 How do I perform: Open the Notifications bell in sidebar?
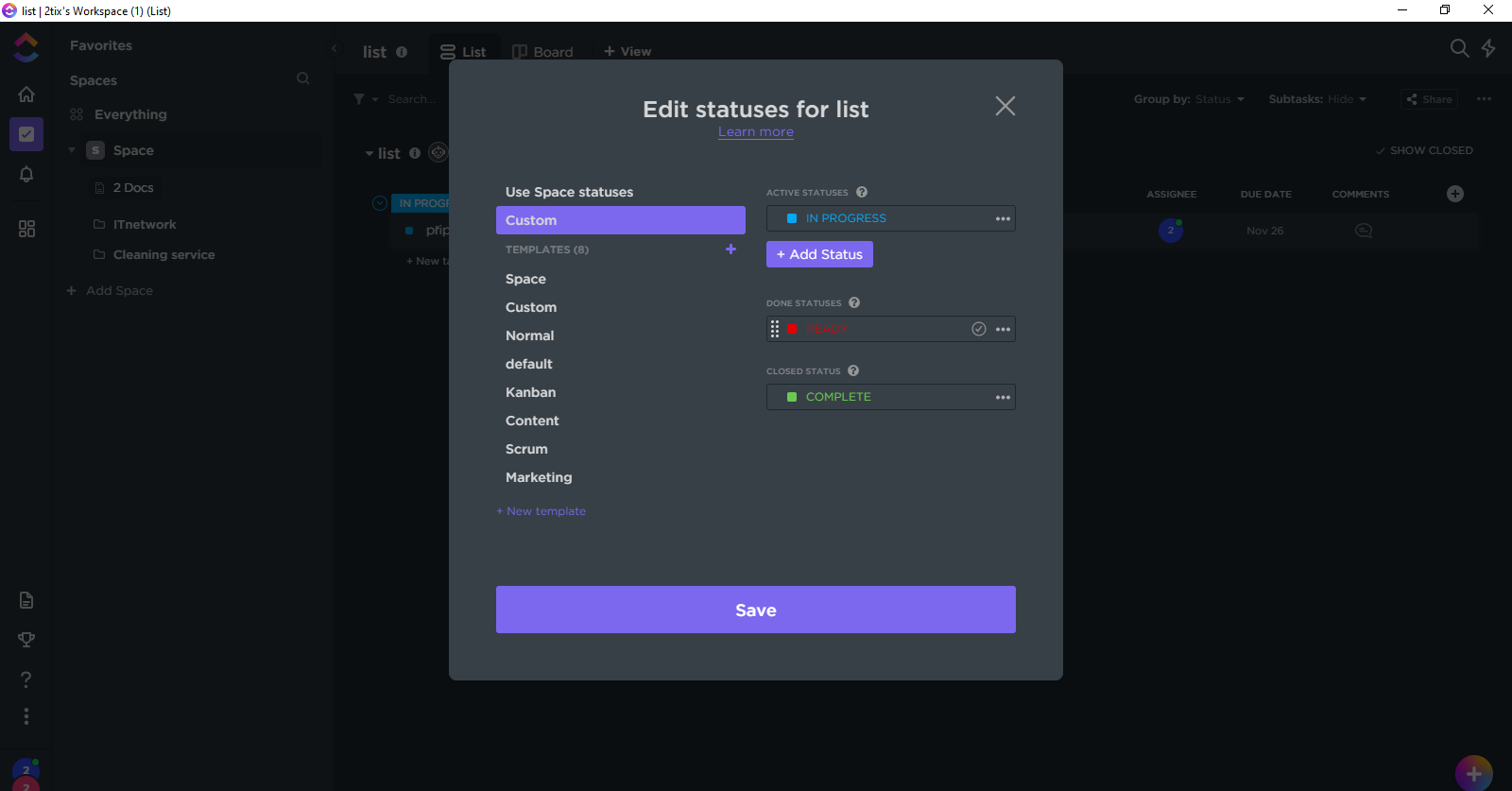tap(26, 174)
